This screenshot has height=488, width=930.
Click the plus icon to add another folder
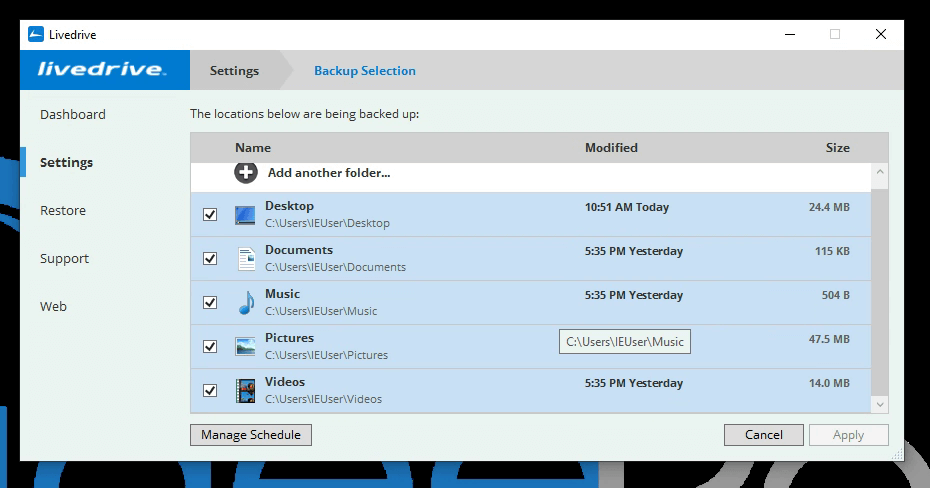tap(246, 172)
